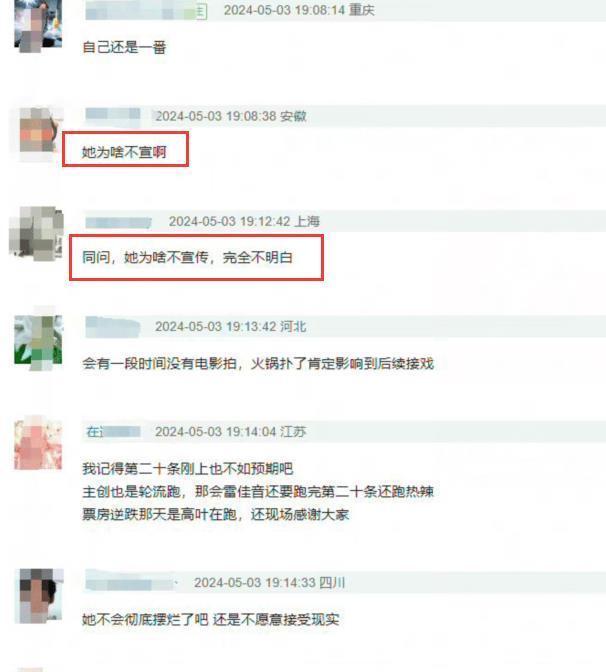Screen dimensions: 606x672
Task: Click the green avatar from 河北
Action: coord(38,340)
